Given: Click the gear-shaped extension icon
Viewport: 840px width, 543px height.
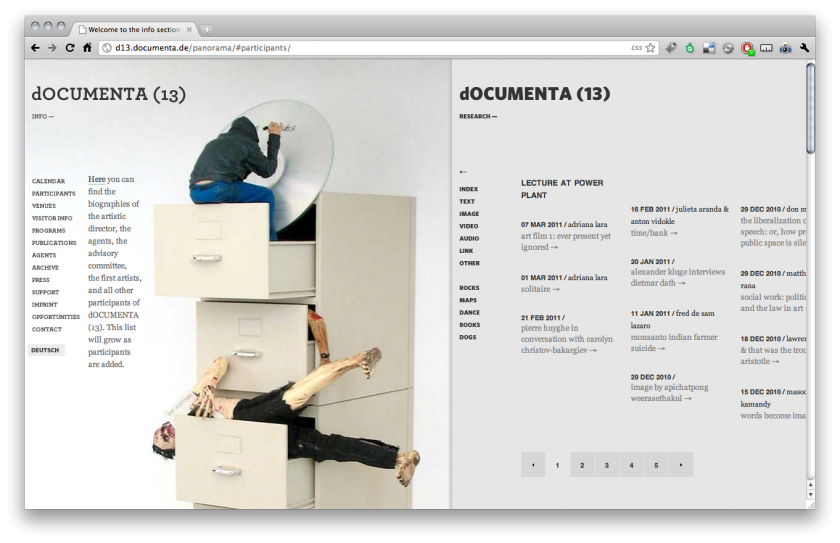Looking at the screenshot, I should click(728, 48).
